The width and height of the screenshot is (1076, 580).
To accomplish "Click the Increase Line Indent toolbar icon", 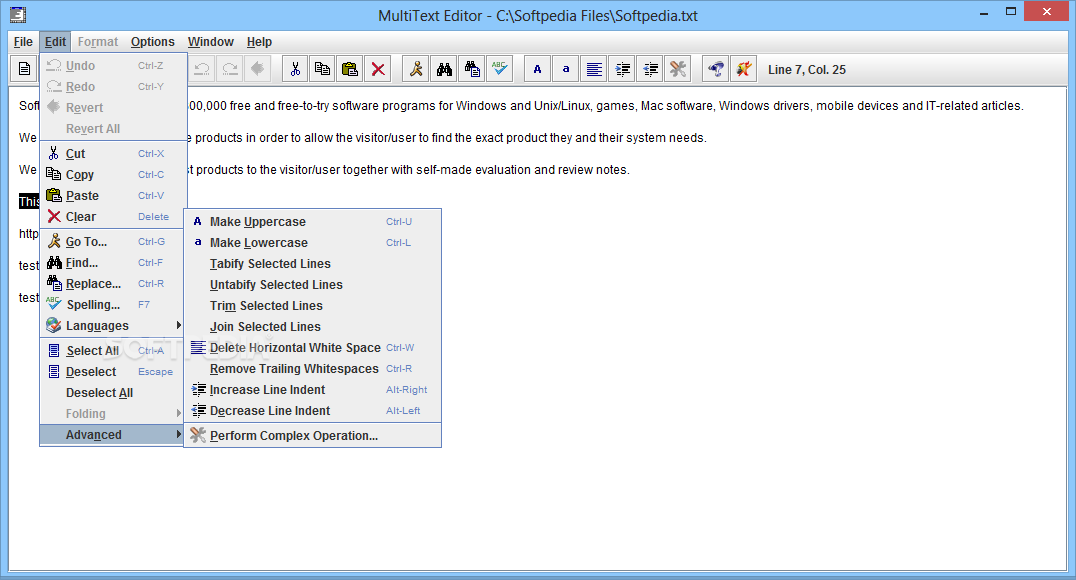I will (x=622, y=69).
